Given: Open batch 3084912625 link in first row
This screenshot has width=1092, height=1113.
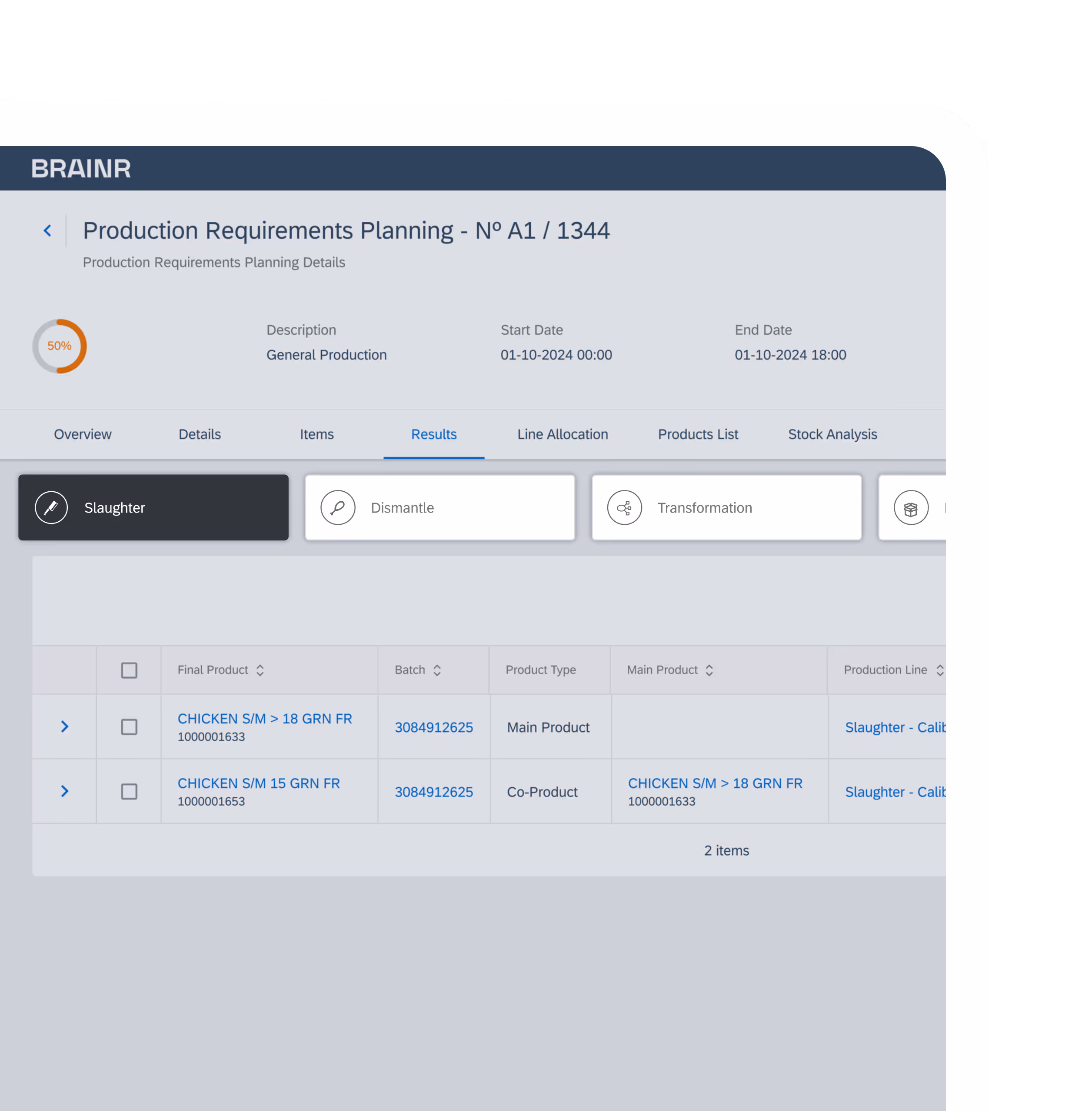Looking at the screenshot, I should [x=433, y=727].
